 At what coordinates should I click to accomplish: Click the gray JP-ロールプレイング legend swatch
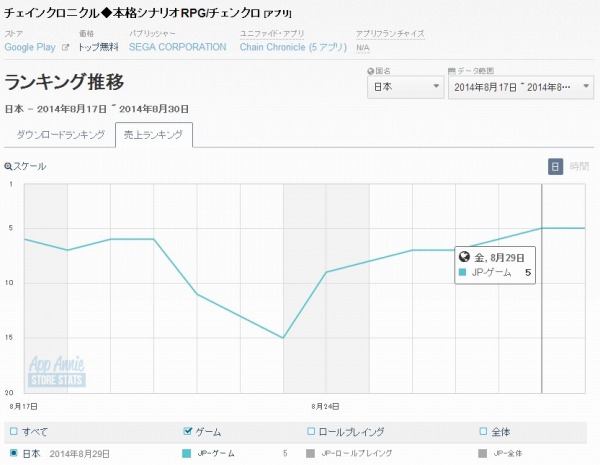click(x=310, y=454)
